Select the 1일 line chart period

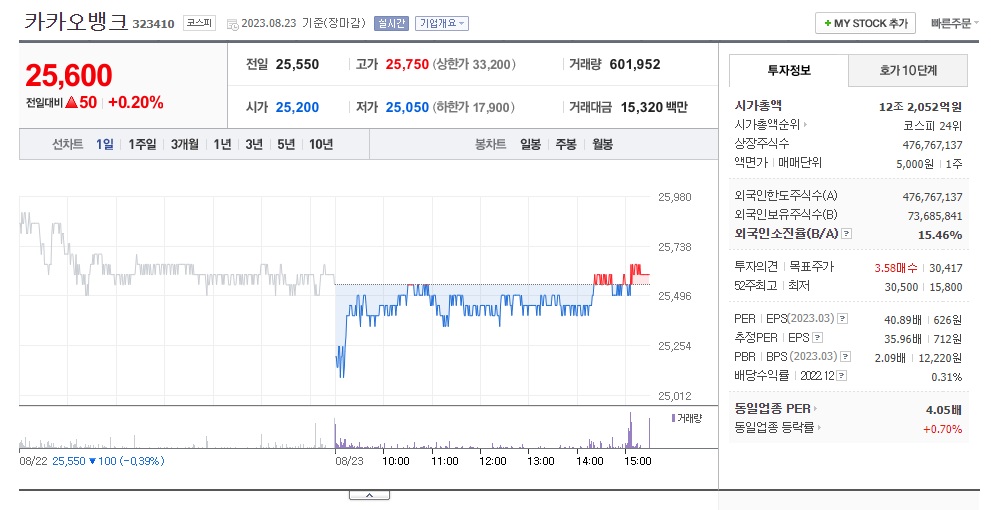[104, 144]
